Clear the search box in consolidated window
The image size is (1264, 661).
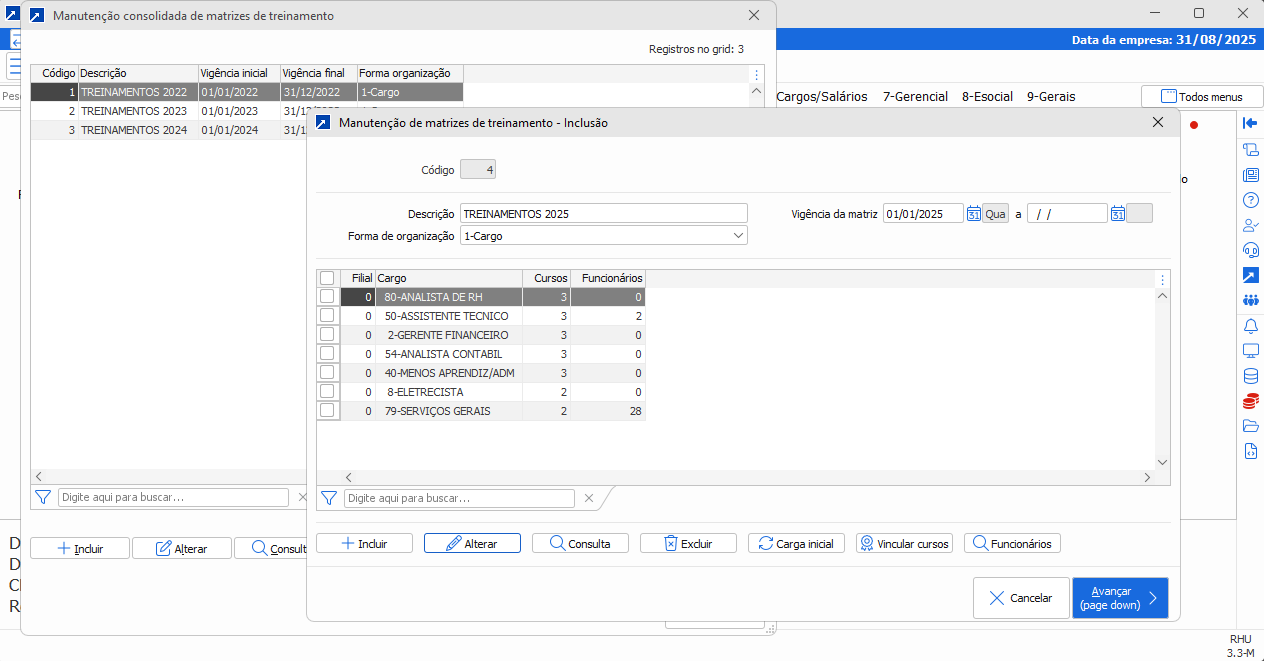(302, 497)
